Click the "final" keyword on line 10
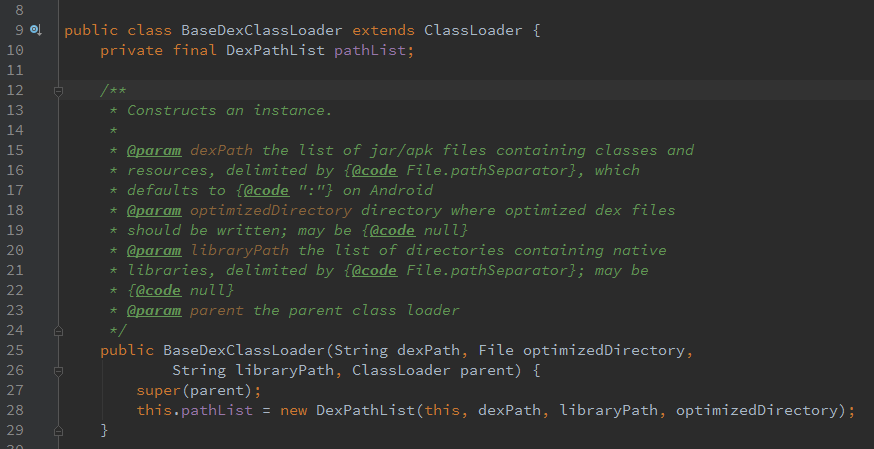Image resolution: width=874 pixels, height=449 pixels. [195, 50]
